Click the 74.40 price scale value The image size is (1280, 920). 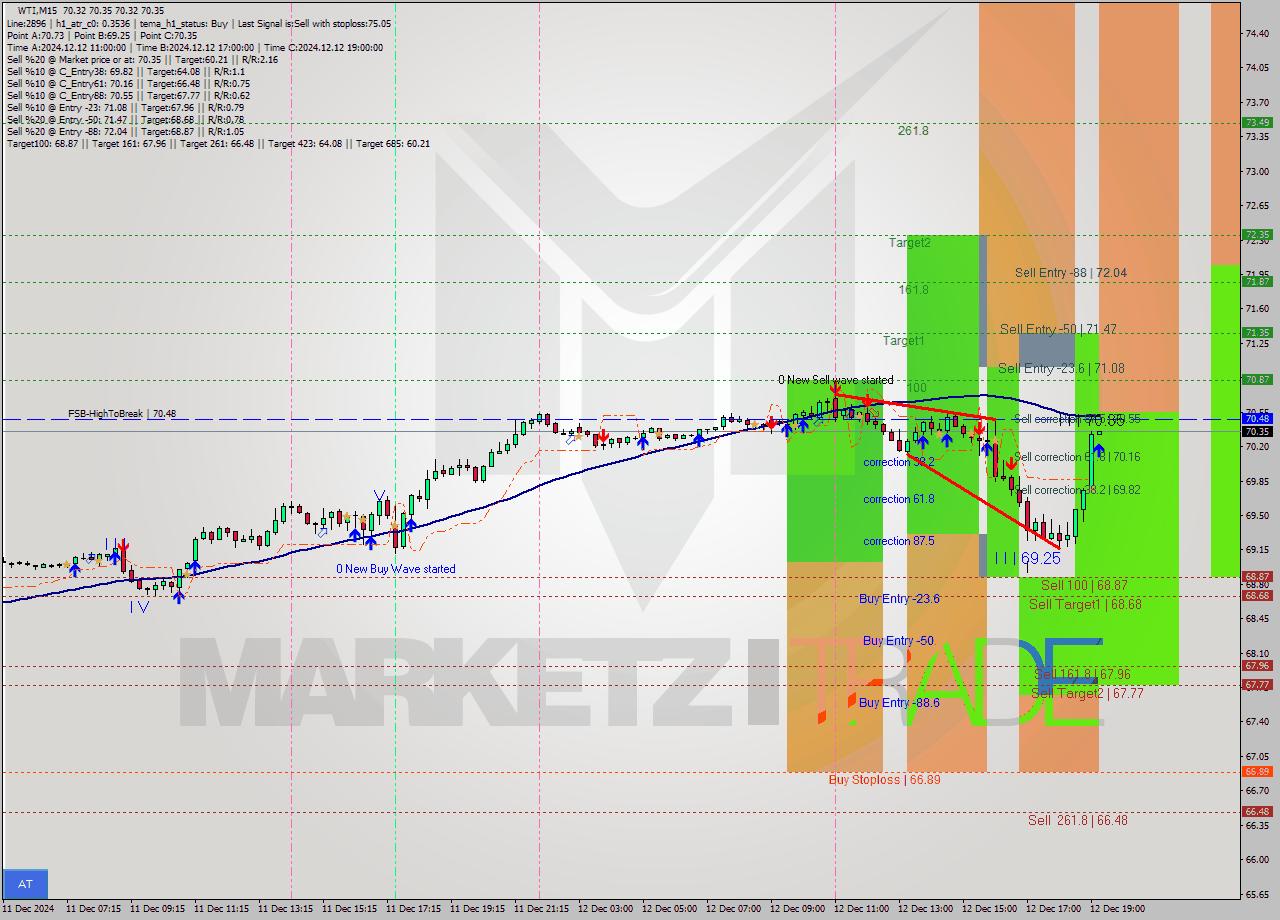tap(1256, 33)
